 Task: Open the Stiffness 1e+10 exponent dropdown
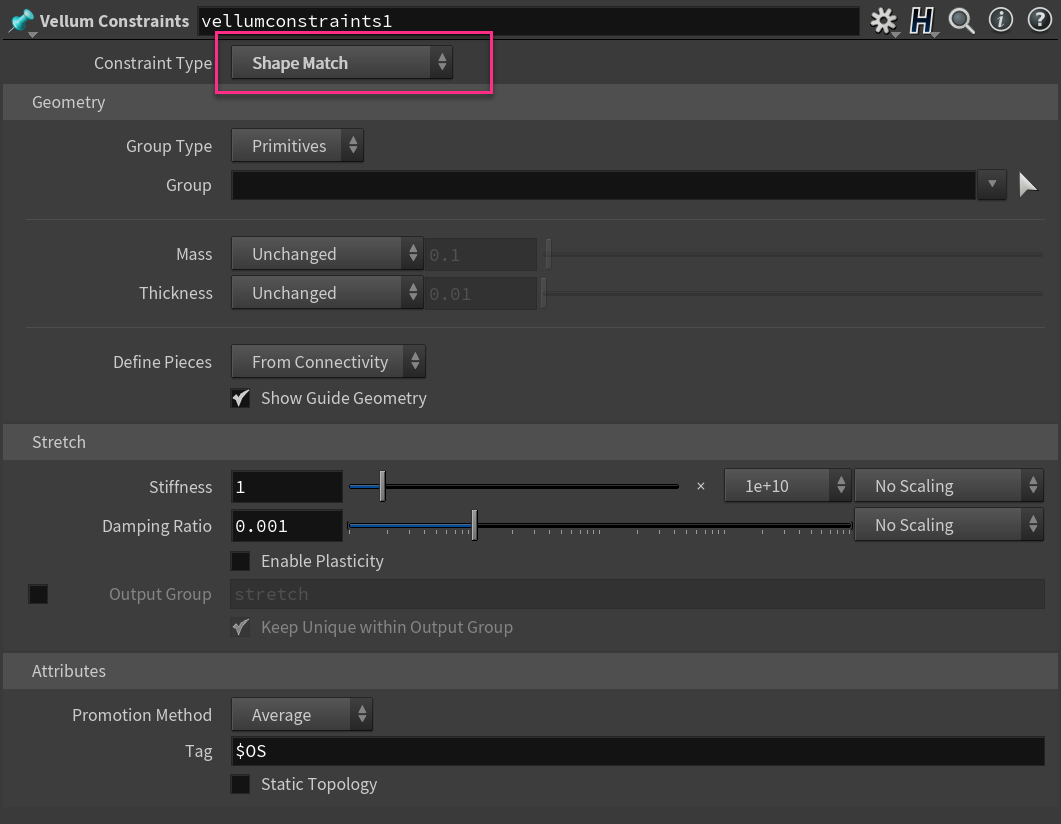(788, 486)
